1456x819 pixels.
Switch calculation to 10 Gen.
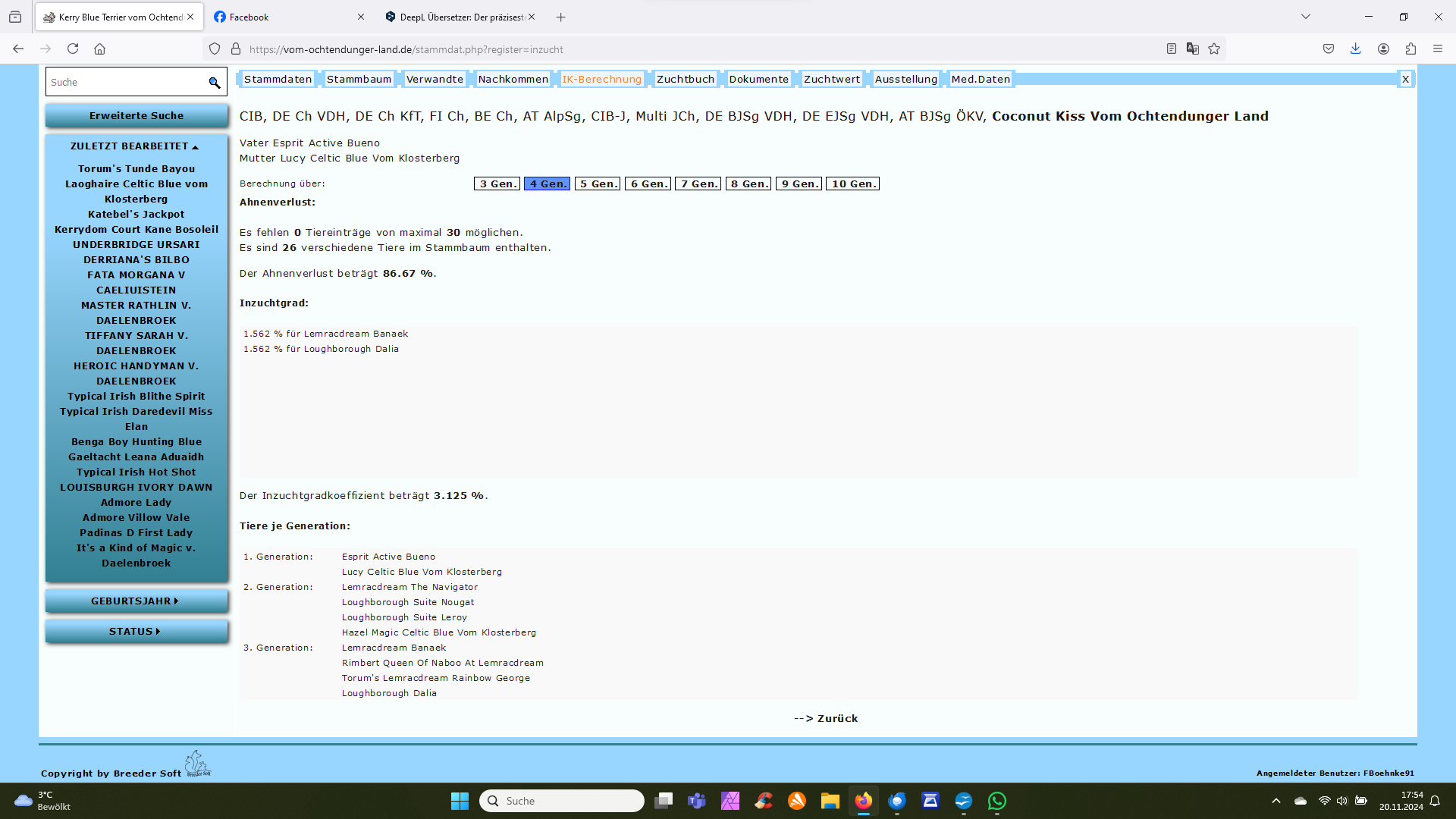(x=852, y=184)
